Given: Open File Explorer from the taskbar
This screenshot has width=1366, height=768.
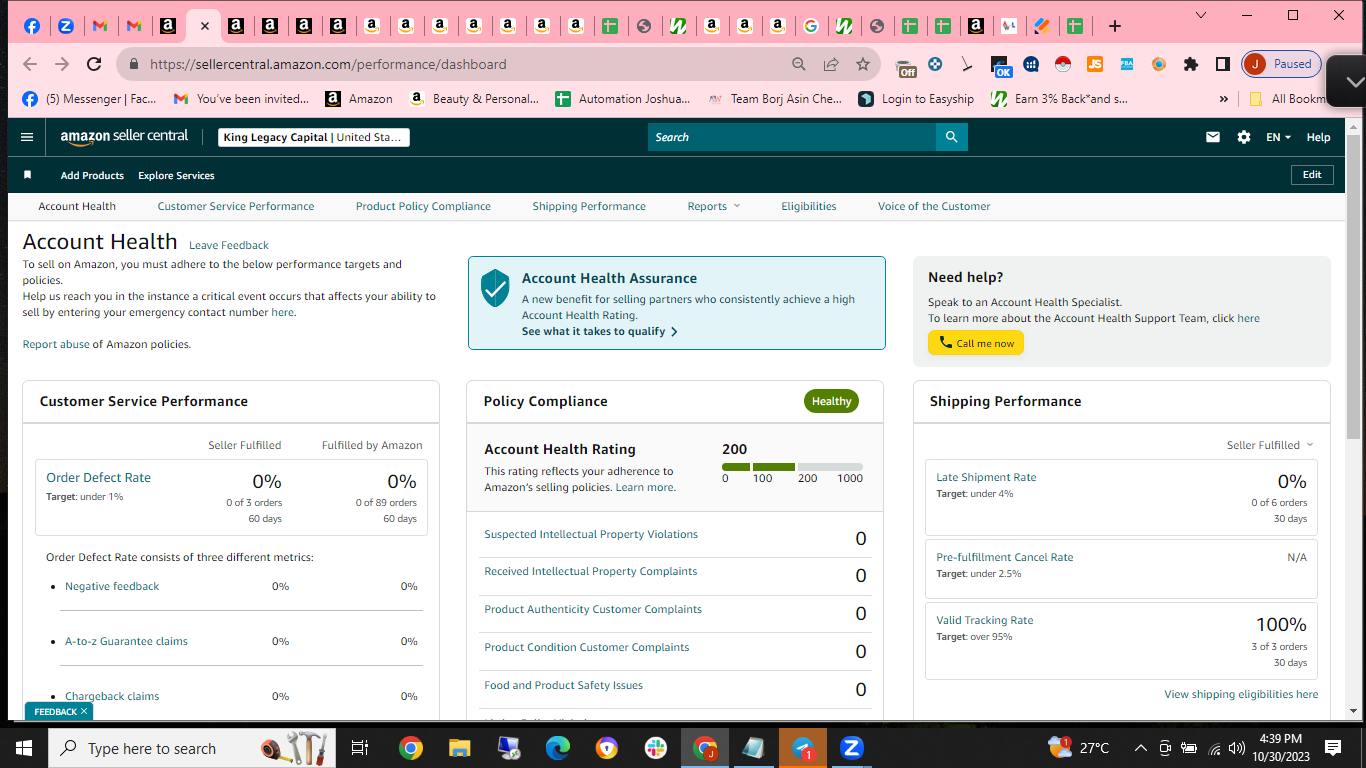Looking at the screenshot, I should click(459, 747).
